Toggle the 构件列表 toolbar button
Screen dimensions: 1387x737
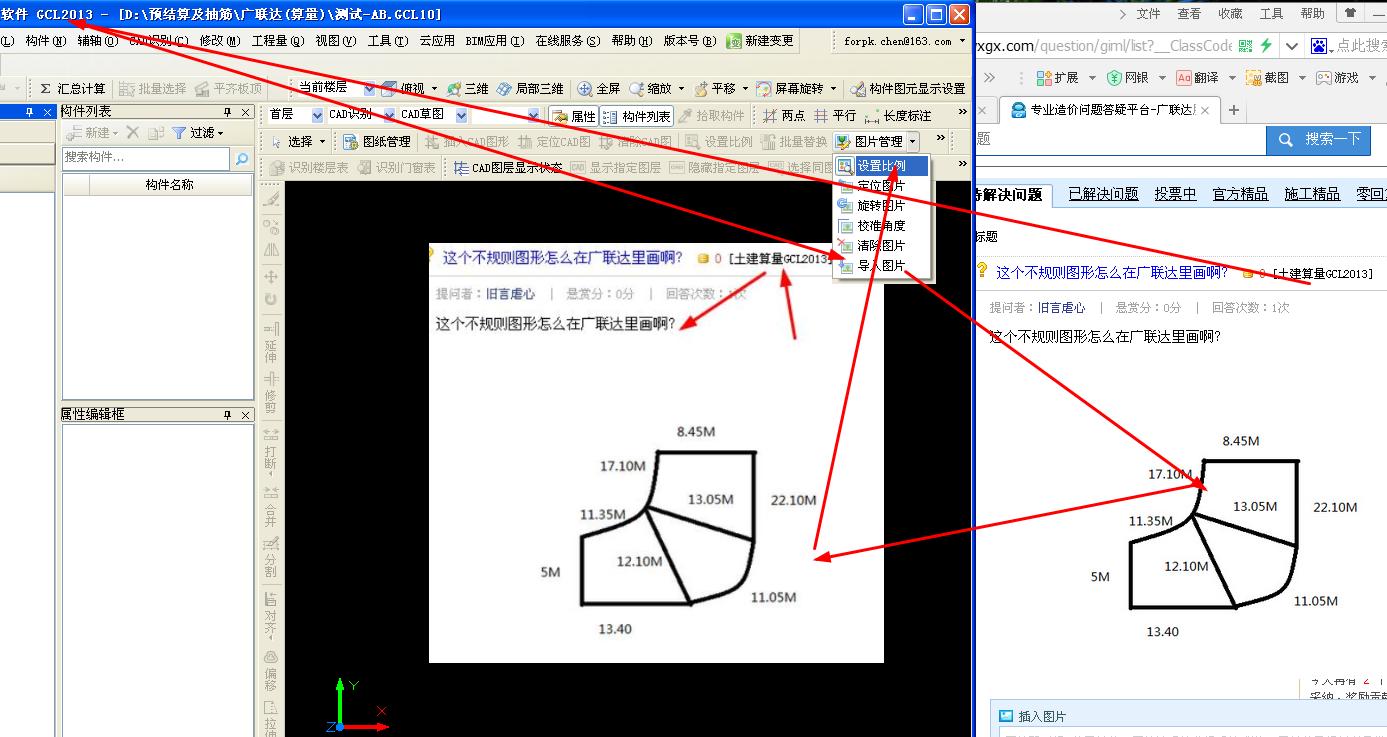[x=637, y=116]
